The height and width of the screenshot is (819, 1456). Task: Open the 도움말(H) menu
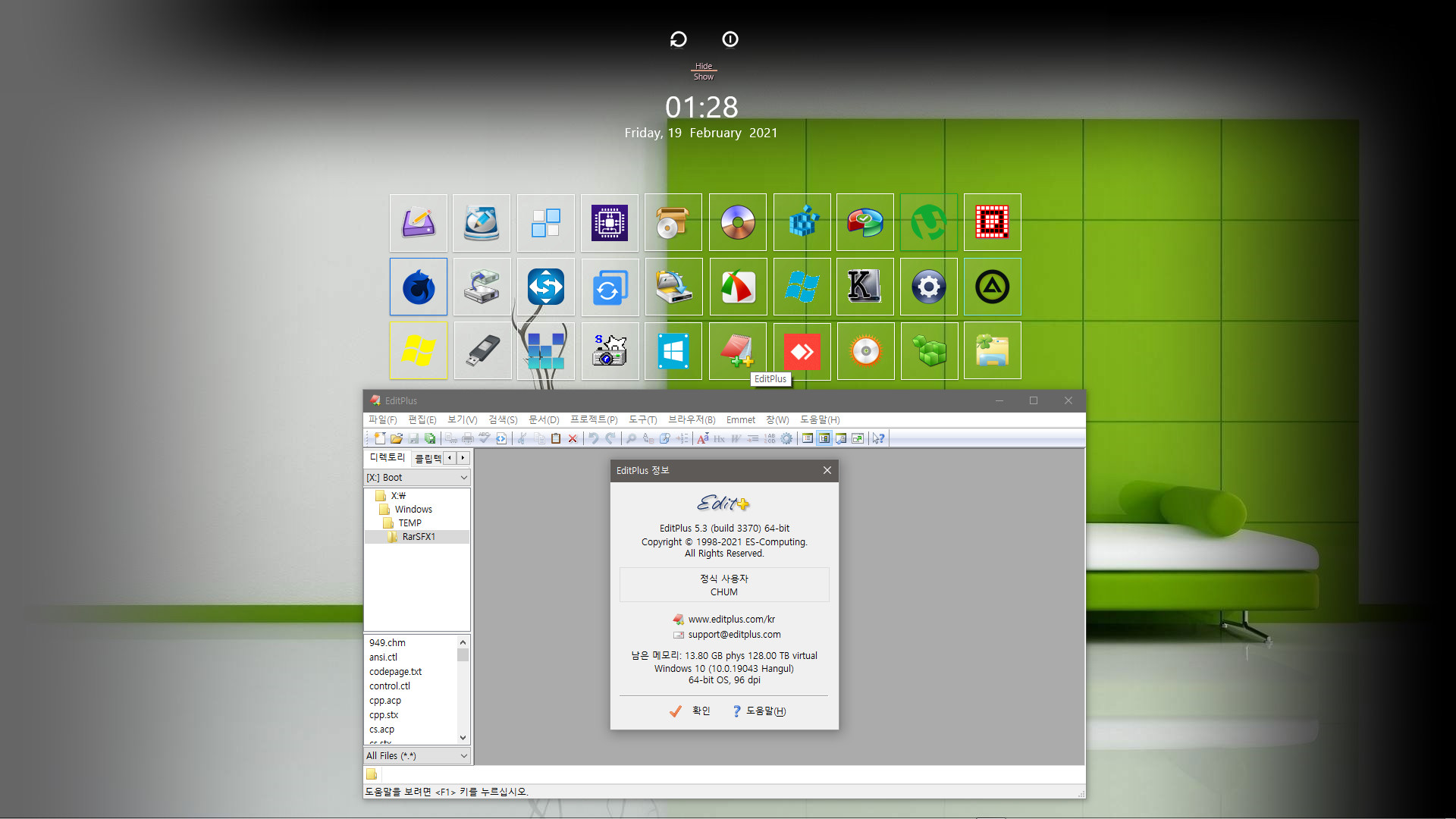pyautogui.click(x=820, y=419)
